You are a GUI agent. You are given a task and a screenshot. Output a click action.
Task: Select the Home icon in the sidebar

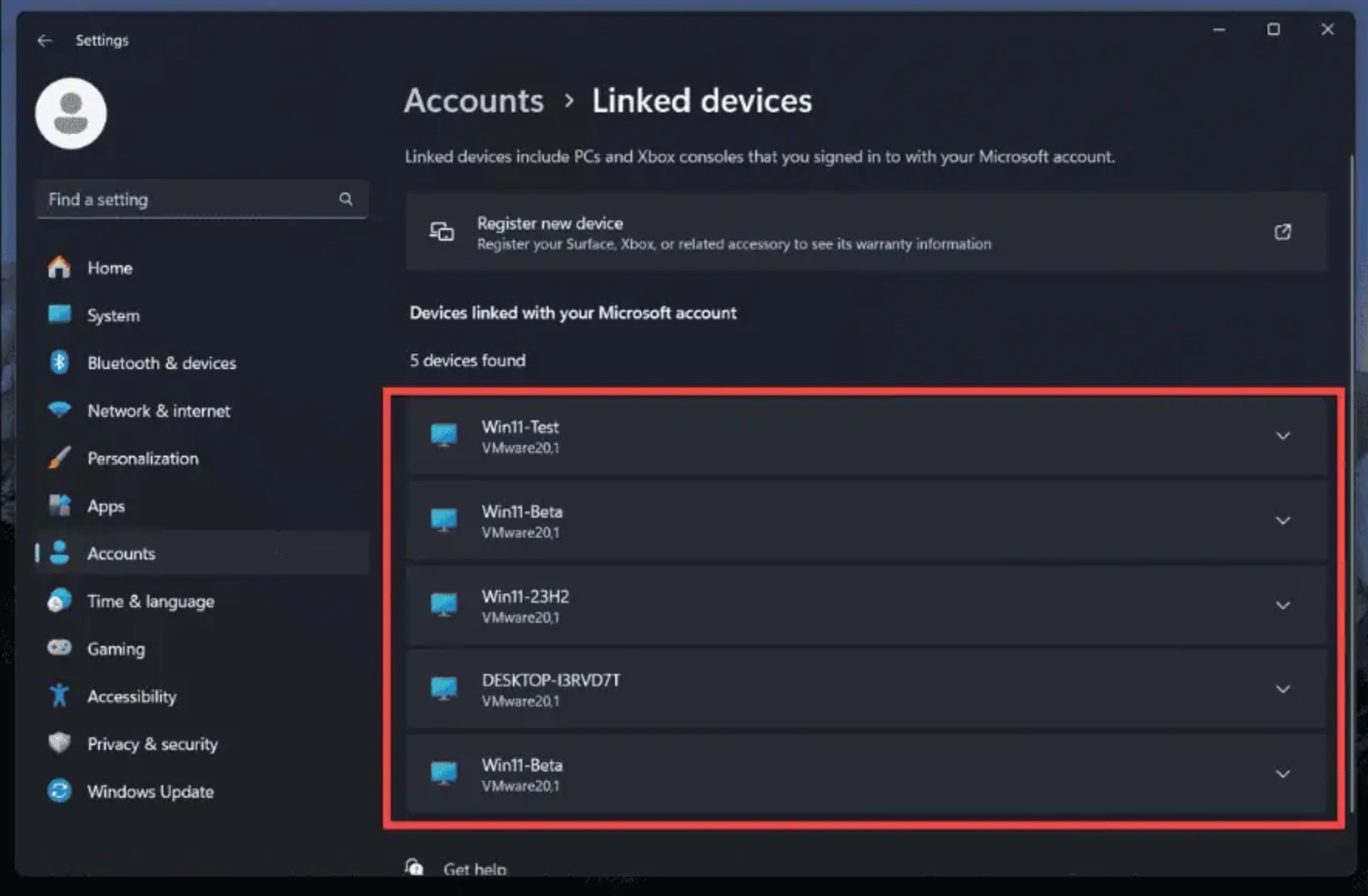point(58,267)
